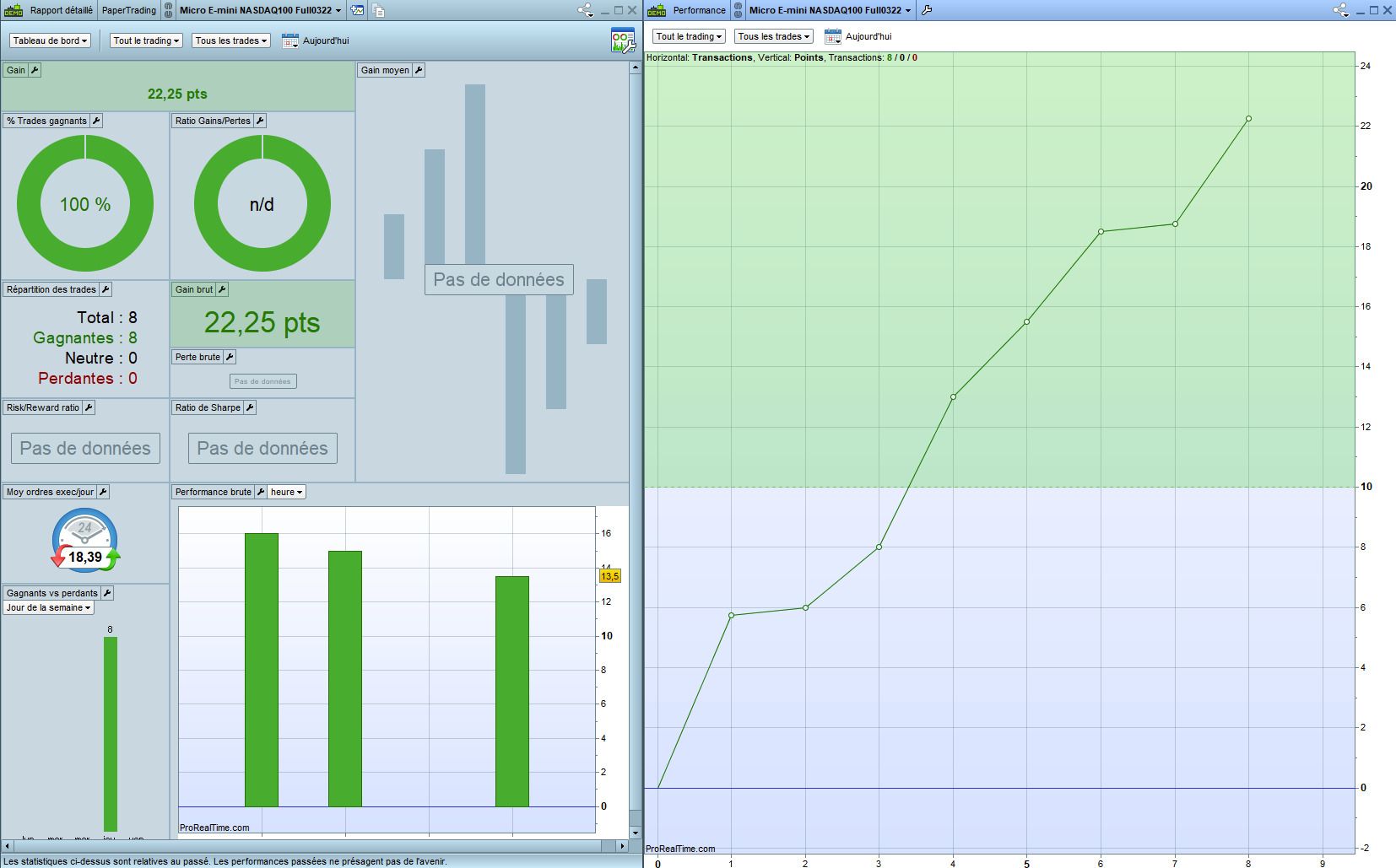Click the 18,39 average orders gauge value

(85, 557)
